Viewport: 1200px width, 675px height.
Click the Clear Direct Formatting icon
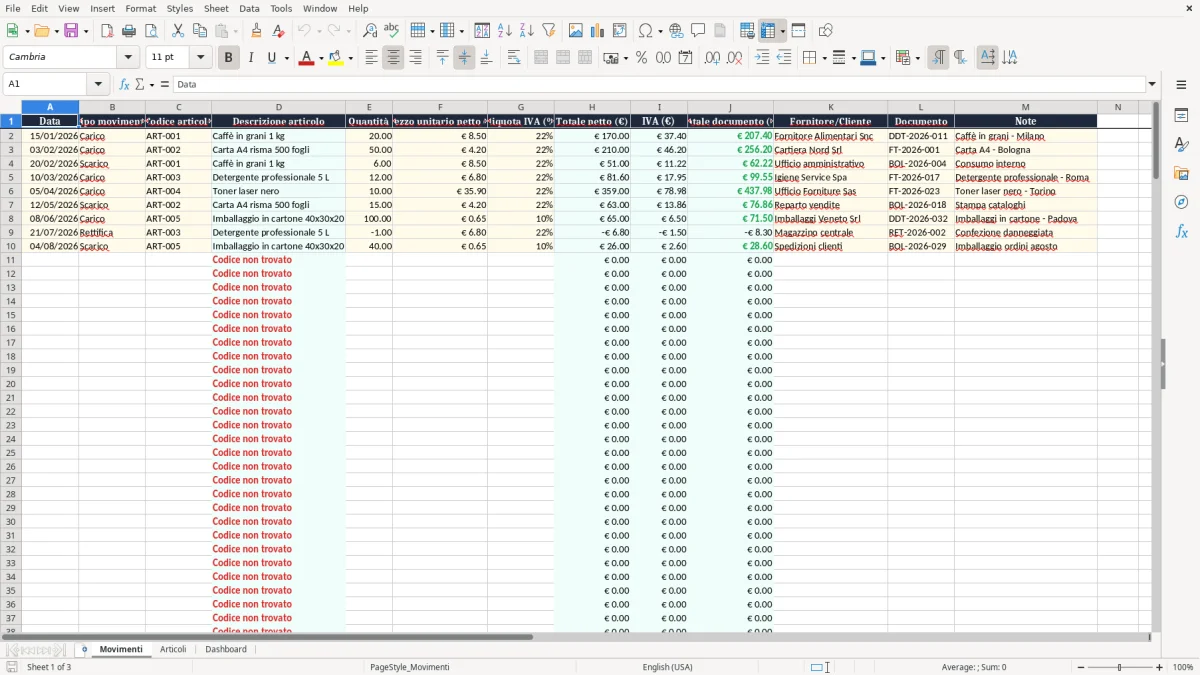[x=278, y=31]
